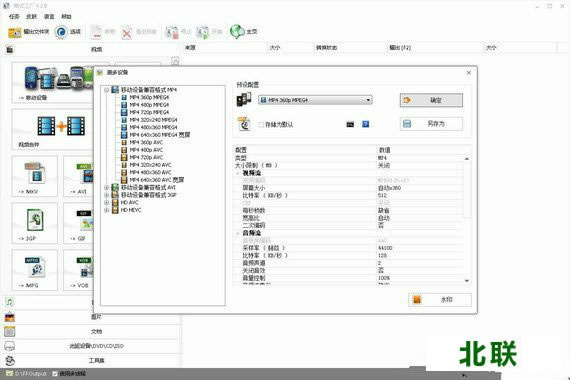Expand the 移动设备兼容格式 AVI tree node
Screen dimensions: 570x380
(x=107, y=188)
